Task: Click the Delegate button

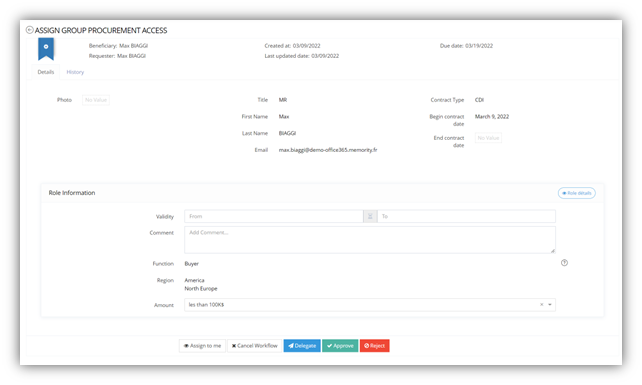Action: coord(302,346)
